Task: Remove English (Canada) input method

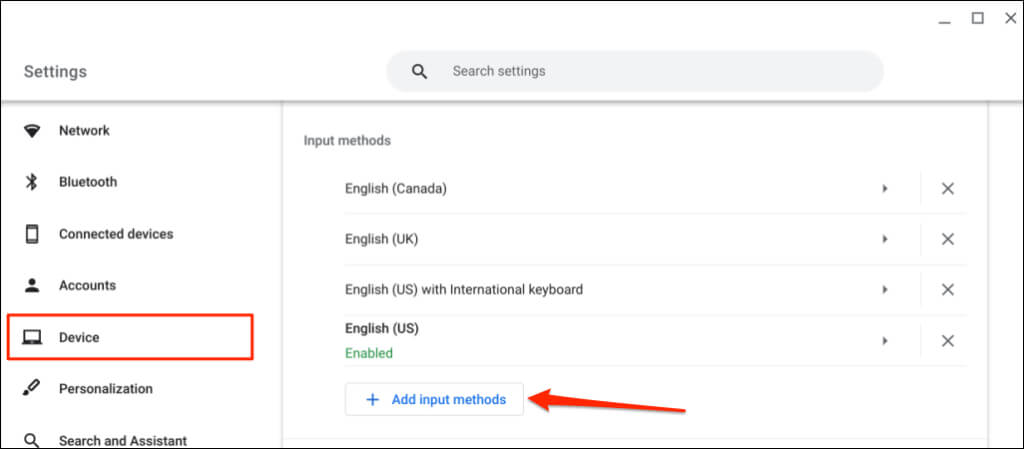Action: [x=947, y=189]
